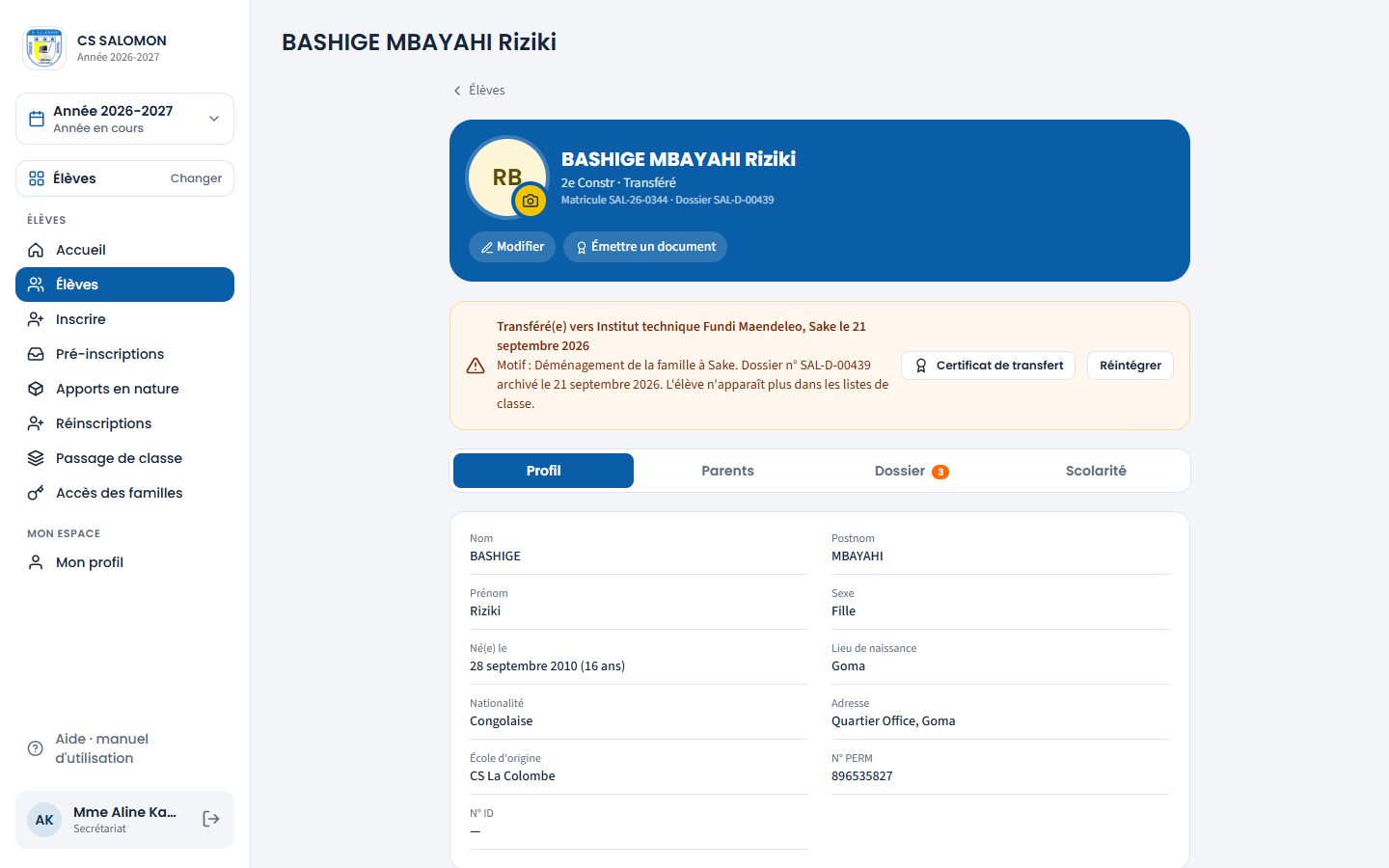This screenshot has height=868, width=1389.
Task: Click the Congolaise nationality value
Action: click(502, 721)
